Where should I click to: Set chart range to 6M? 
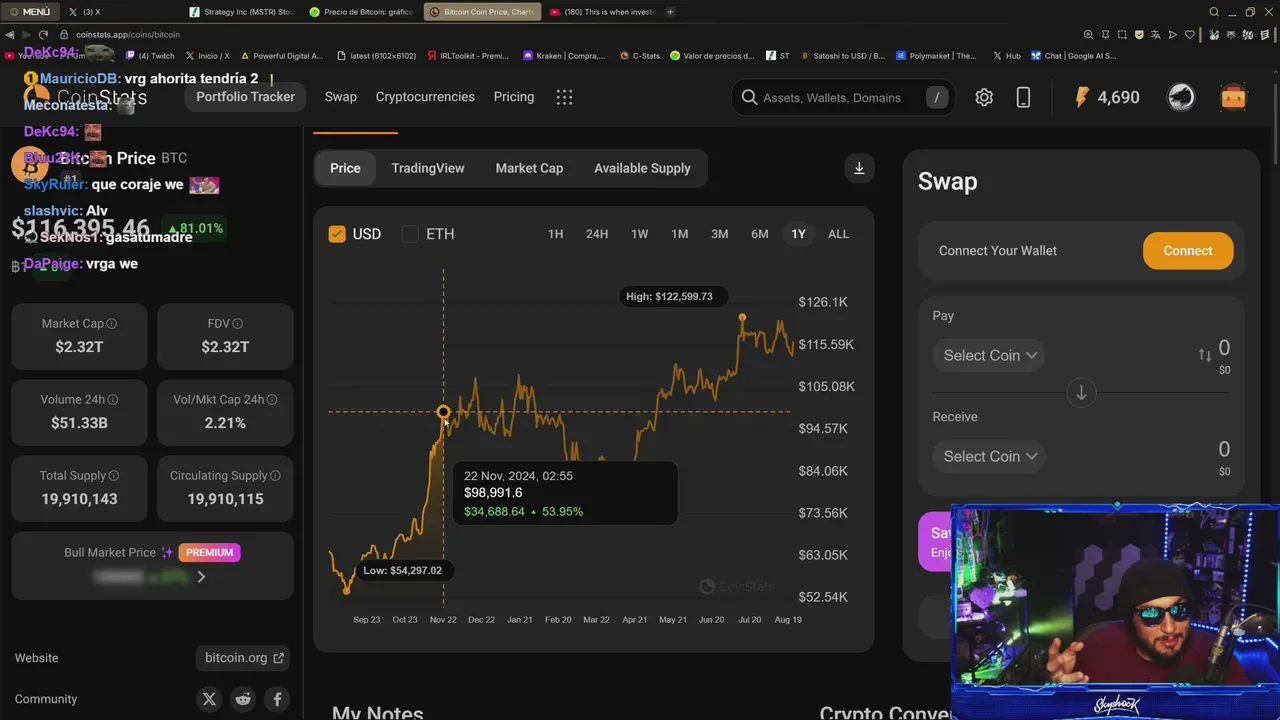tap(760, 234)
